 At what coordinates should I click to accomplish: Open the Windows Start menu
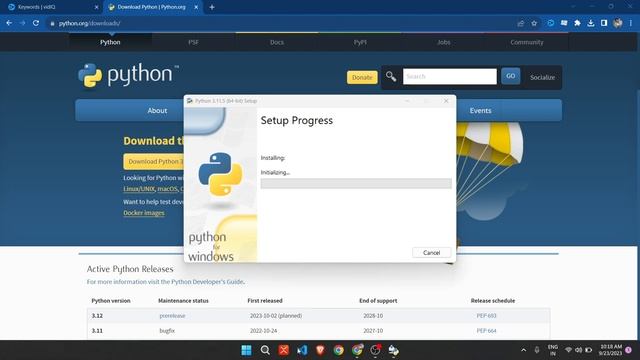point(247,350)
